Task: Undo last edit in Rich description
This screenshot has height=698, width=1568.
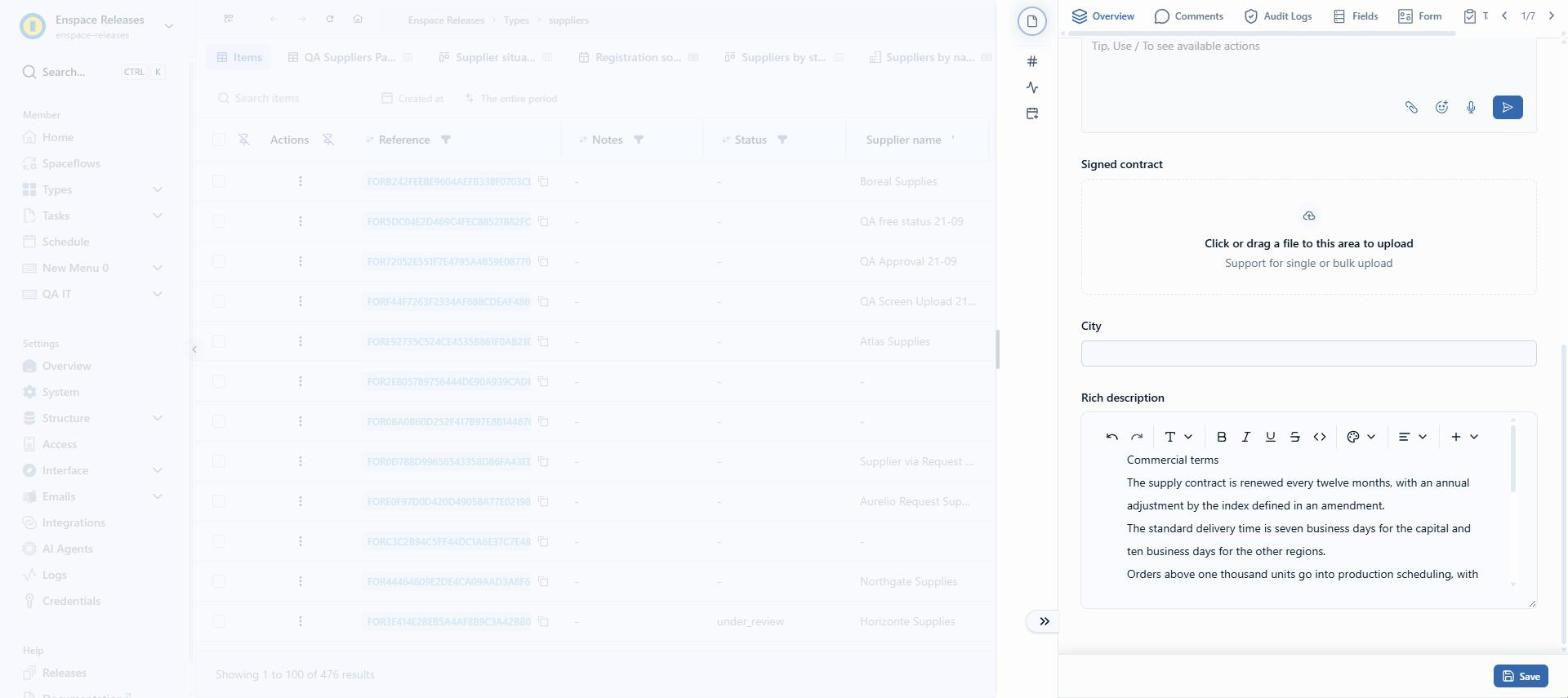Action: click(x=1112, y=437)
